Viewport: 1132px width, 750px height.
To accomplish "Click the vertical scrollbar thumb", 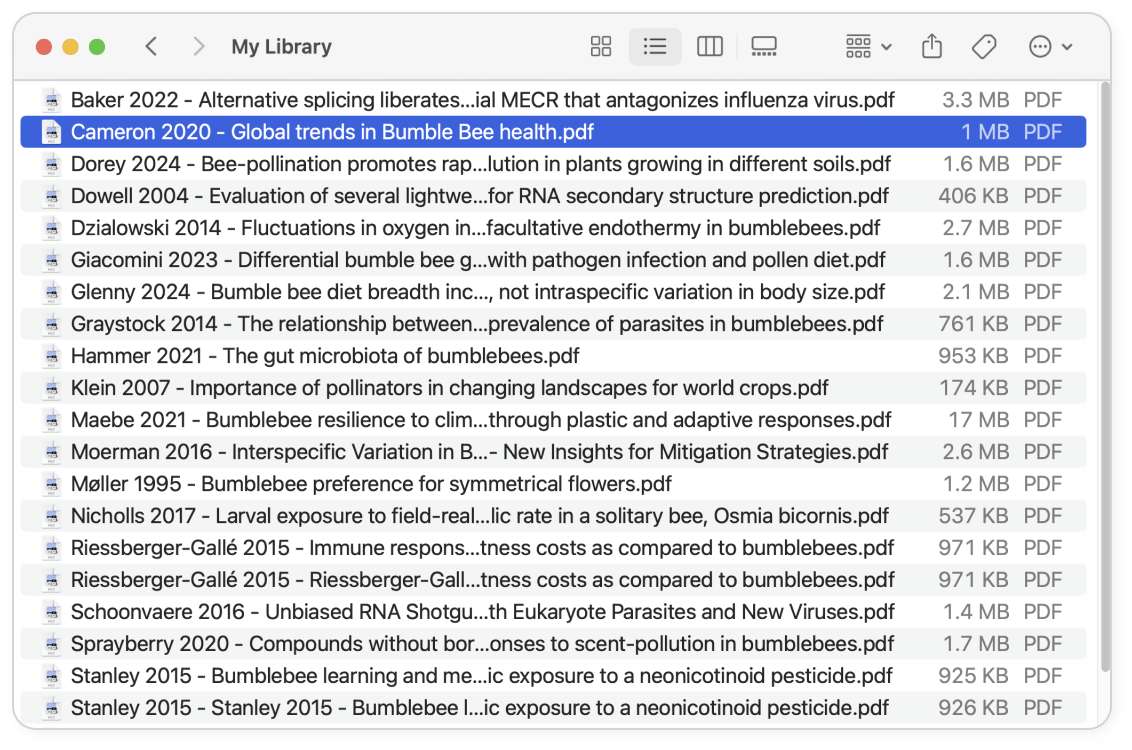I will (x=1105, y=378).
